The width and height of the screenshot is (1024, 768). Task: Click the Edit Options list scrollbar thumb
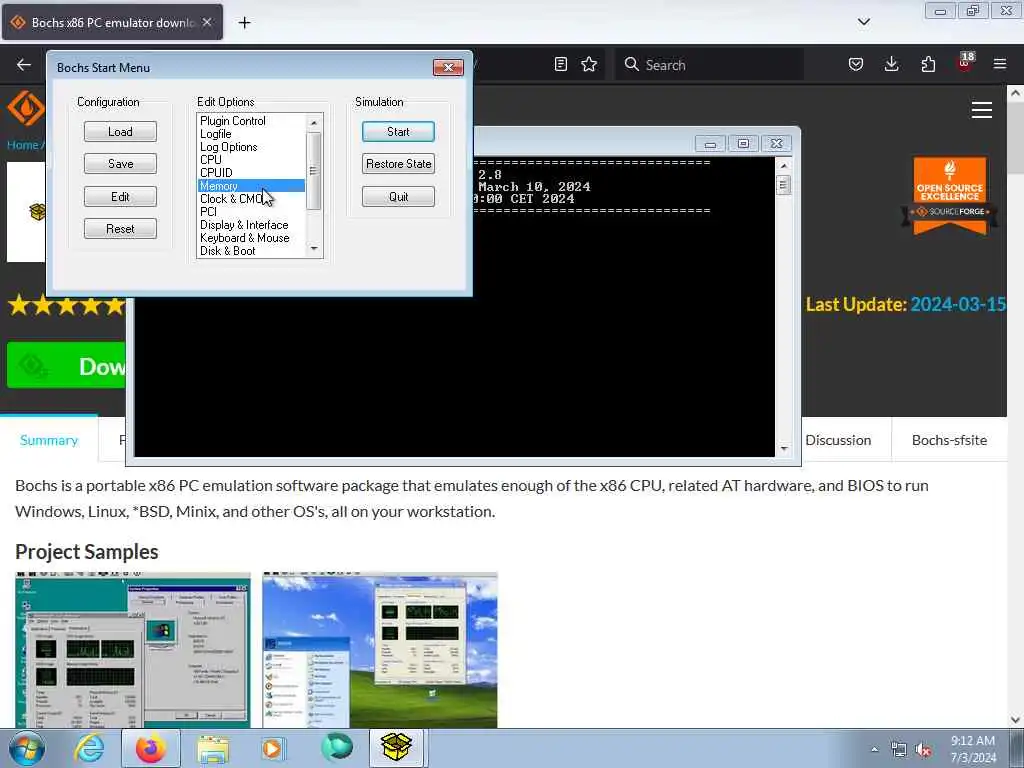[314, 171]
